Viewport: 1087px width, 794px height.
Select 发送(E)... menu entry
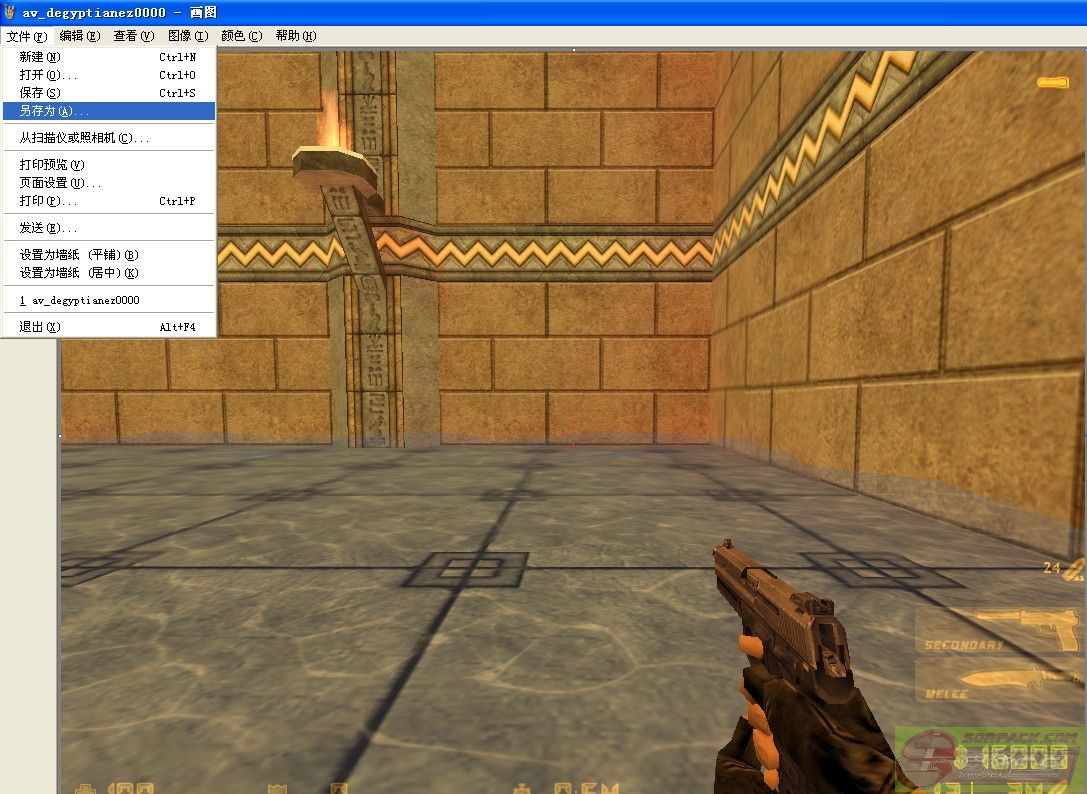[x=47, y=228]
